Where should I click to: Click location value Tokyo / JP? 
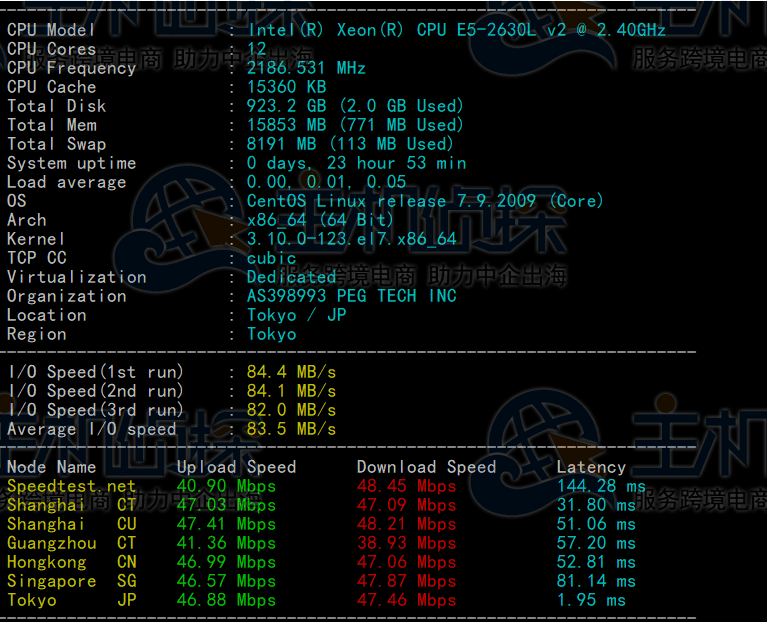click(296, 315)
